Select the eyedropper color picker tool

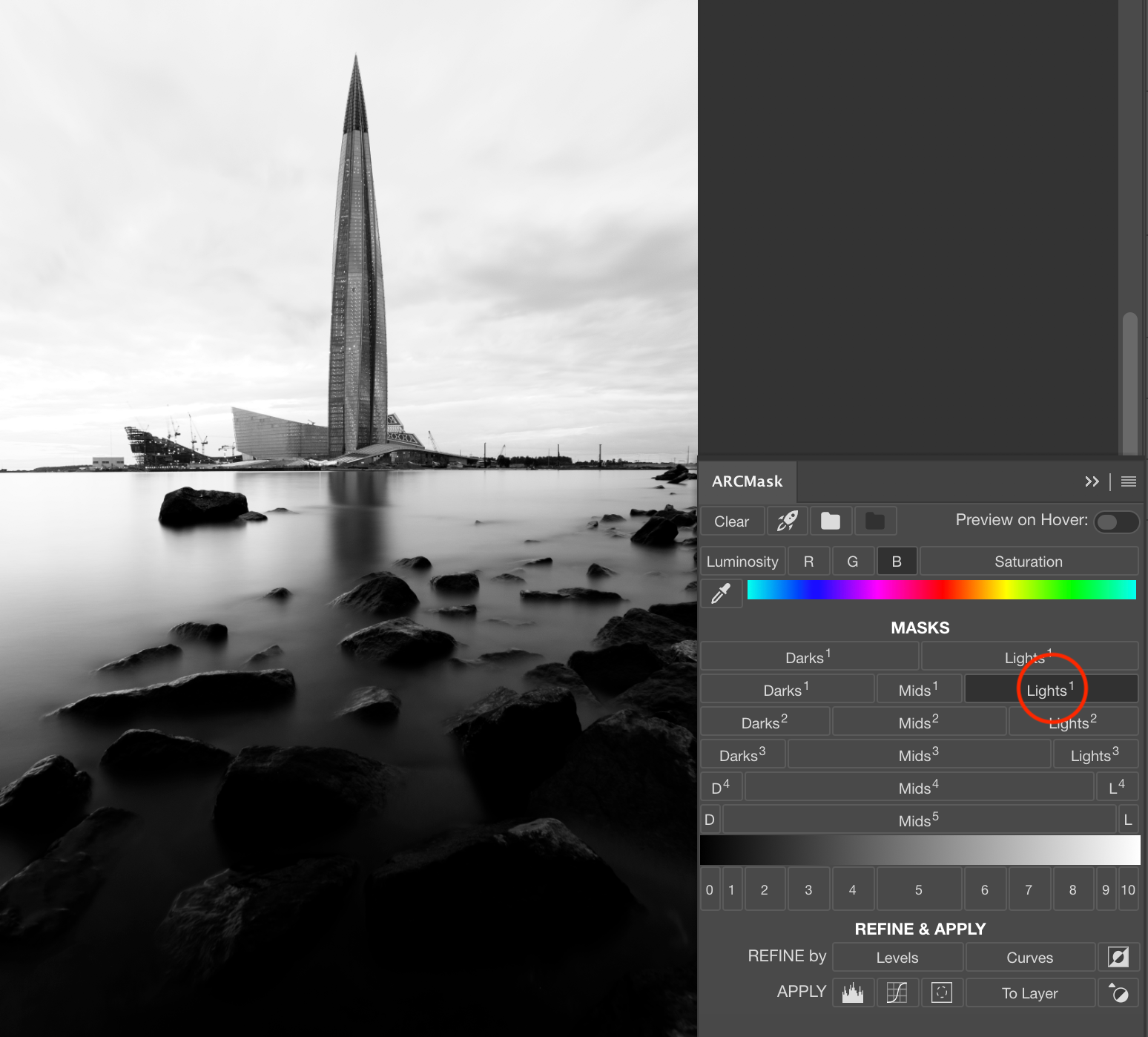(x=721, y=593)
